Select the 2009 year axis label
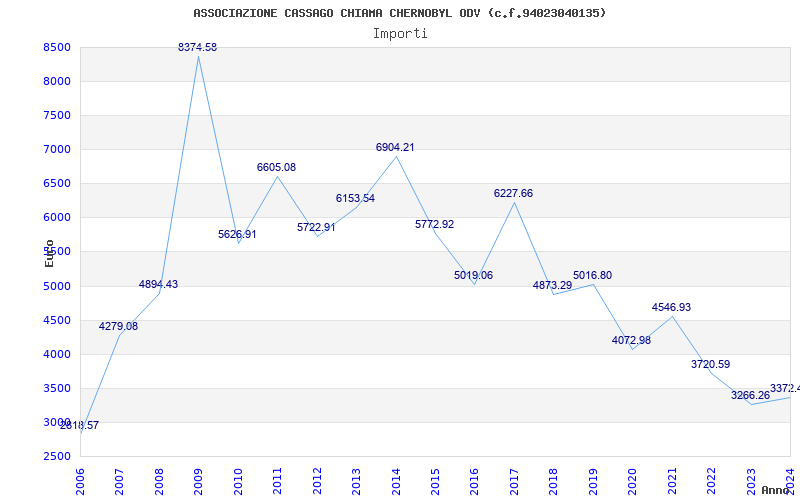Viewport: 800px width, 500px height. (198, 481)
